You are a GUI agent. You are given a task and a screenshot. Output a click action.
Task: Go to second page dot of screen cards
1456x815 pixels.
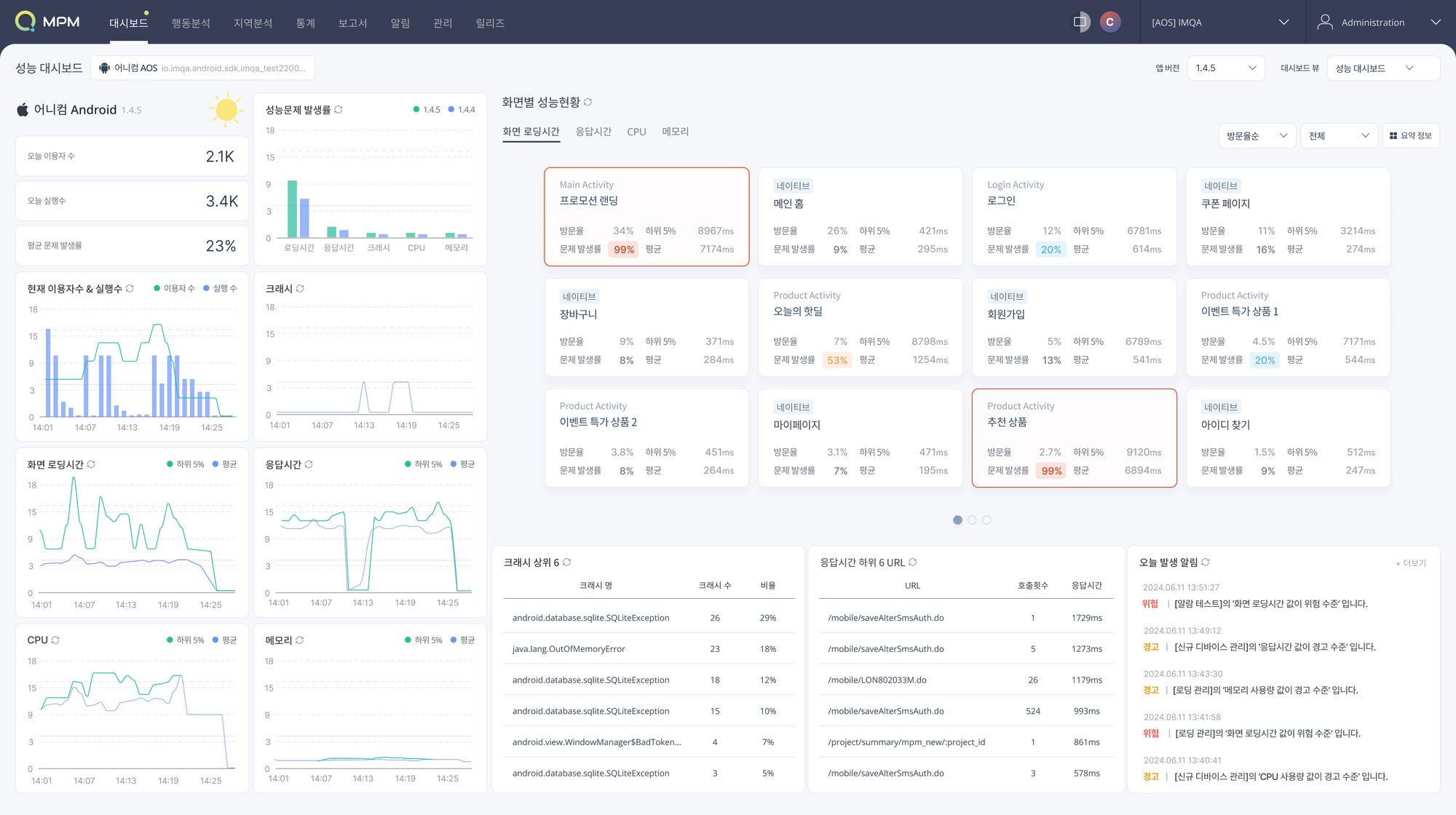point(973,520)
